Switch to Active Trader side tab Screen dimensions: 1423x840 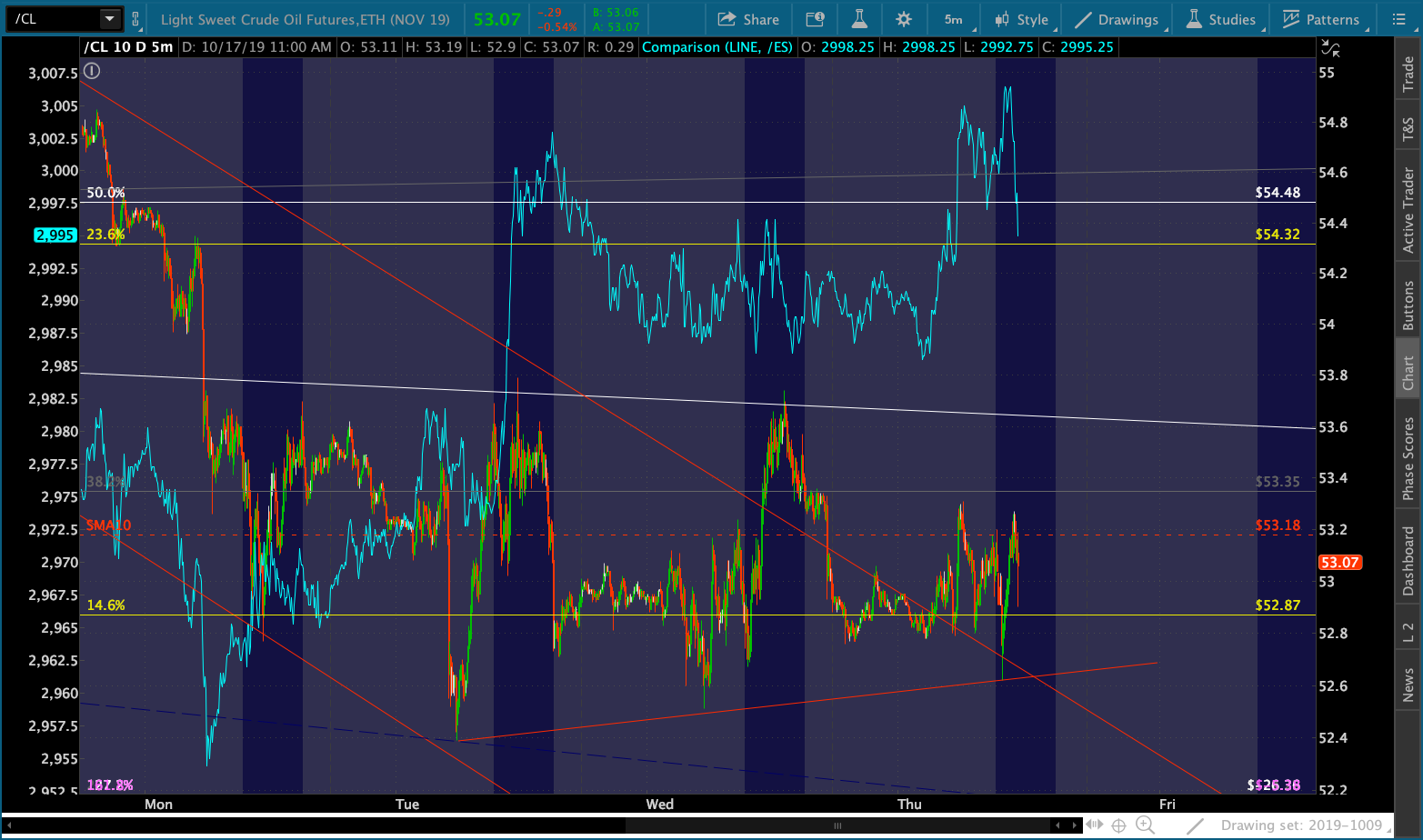tap(1408, 210)
